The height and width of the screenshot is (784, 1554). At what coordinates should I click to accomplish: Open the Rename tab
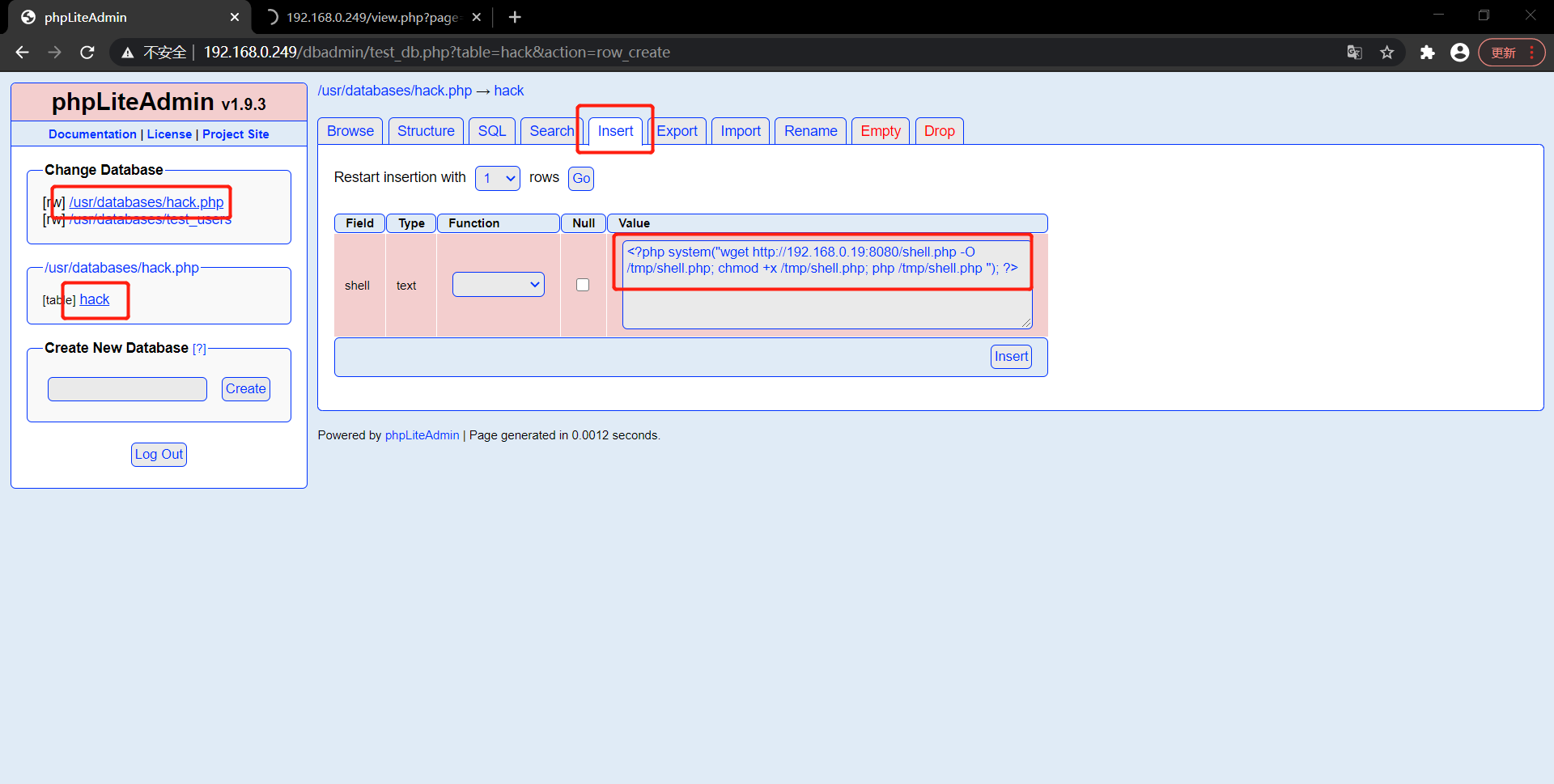pyautogui.click(x=810, y=131)
